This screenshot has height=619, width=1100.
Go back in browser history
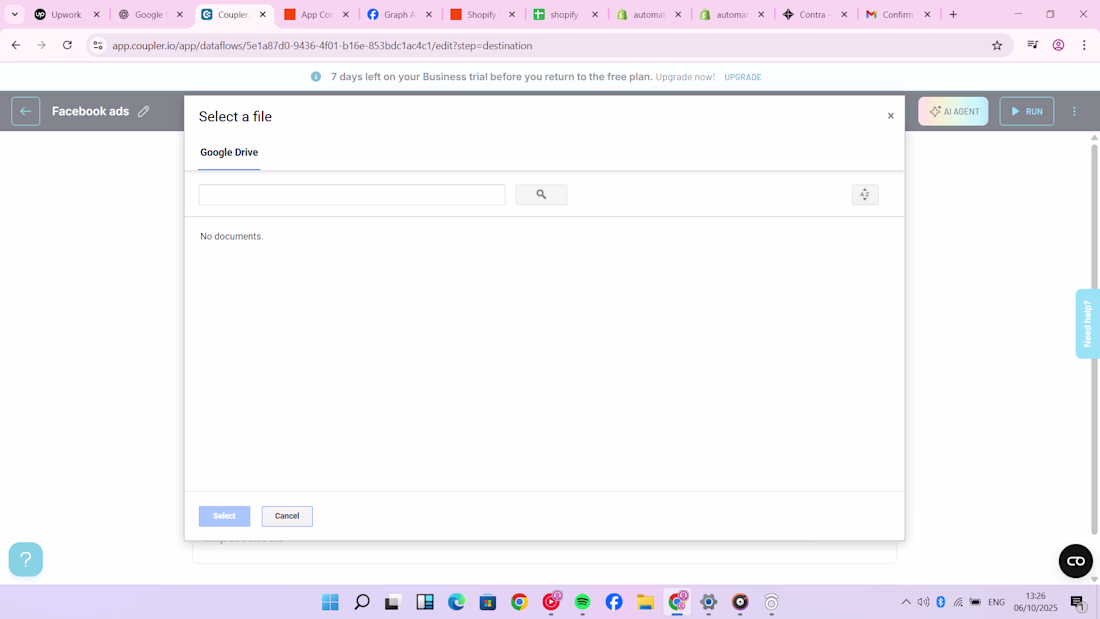pos(15,45)
